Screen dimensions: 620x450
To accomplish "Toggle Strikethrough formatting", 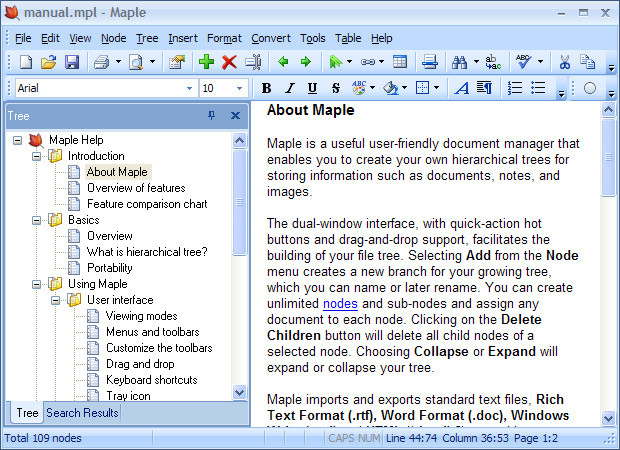I will 336,88.
